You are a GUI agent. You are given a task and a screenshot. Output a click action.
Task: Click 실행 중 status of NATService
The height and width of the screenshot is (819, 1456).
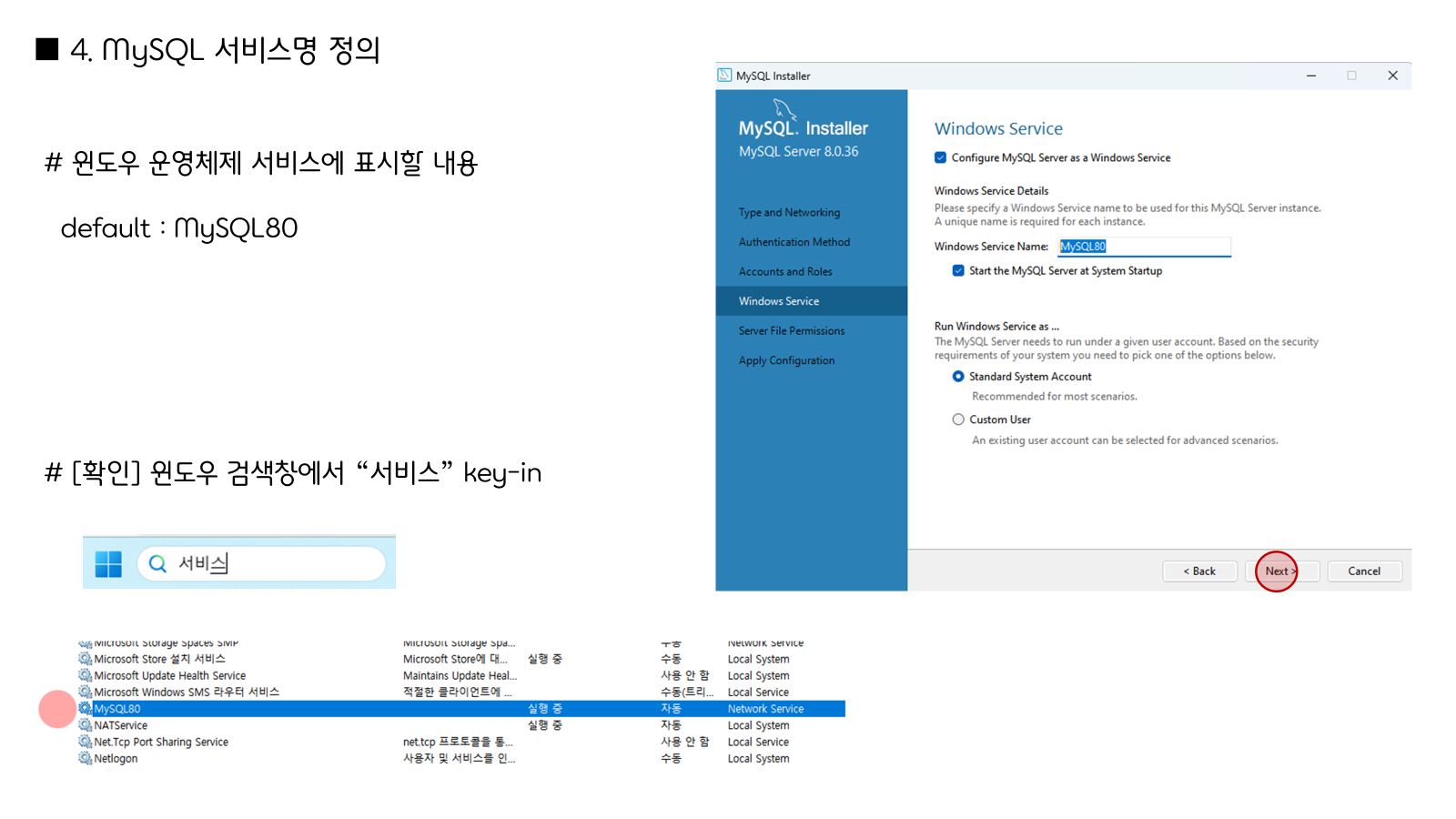point(545,725)
